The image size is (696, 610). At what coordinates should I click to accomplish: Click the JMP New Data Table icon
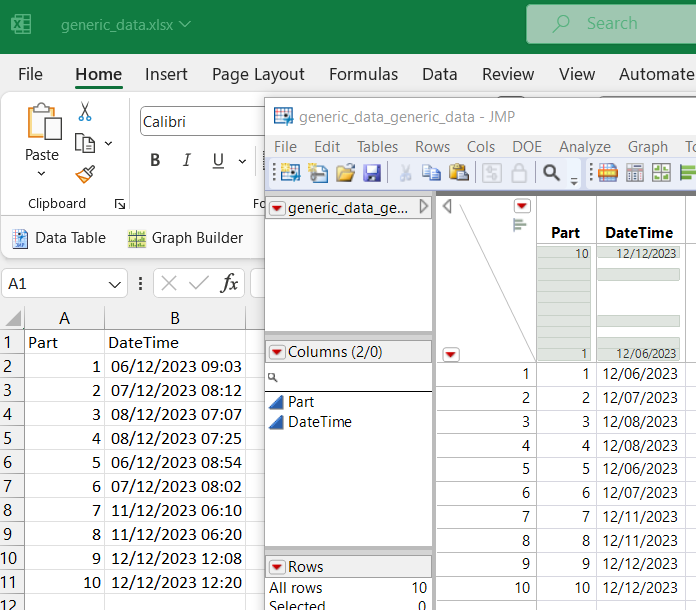[290, 173]
